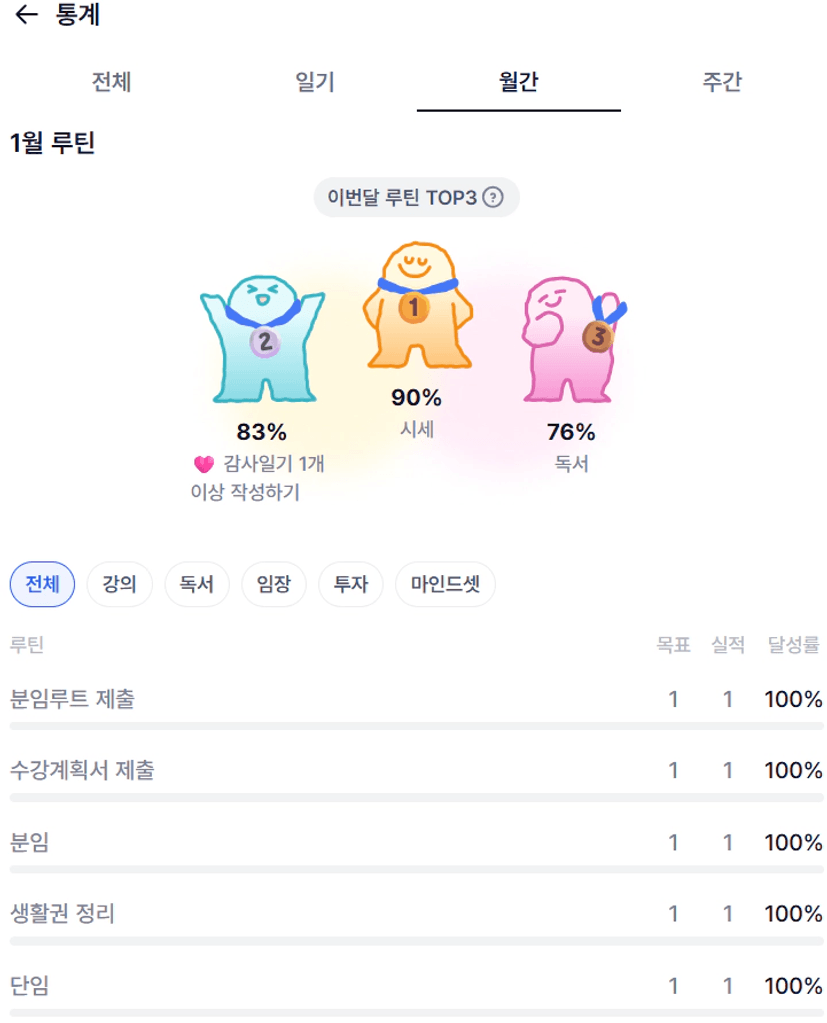The height and width of the screenshot is (1023, 827).
Task: Select the 월간 tab
Action: tap(519, 82)
